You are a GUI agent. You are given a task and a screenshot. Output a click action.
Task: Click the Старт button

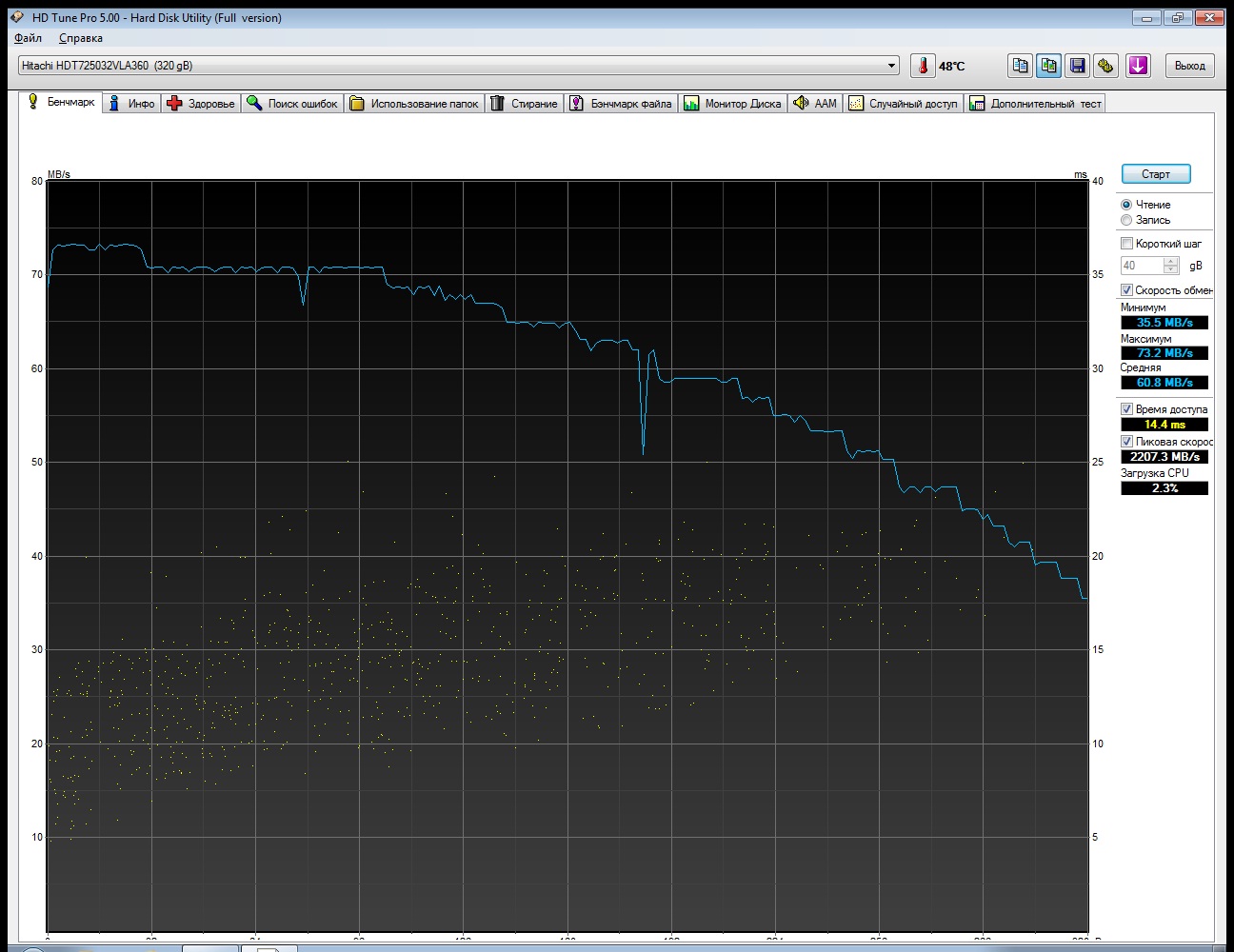click(1156, 174)
